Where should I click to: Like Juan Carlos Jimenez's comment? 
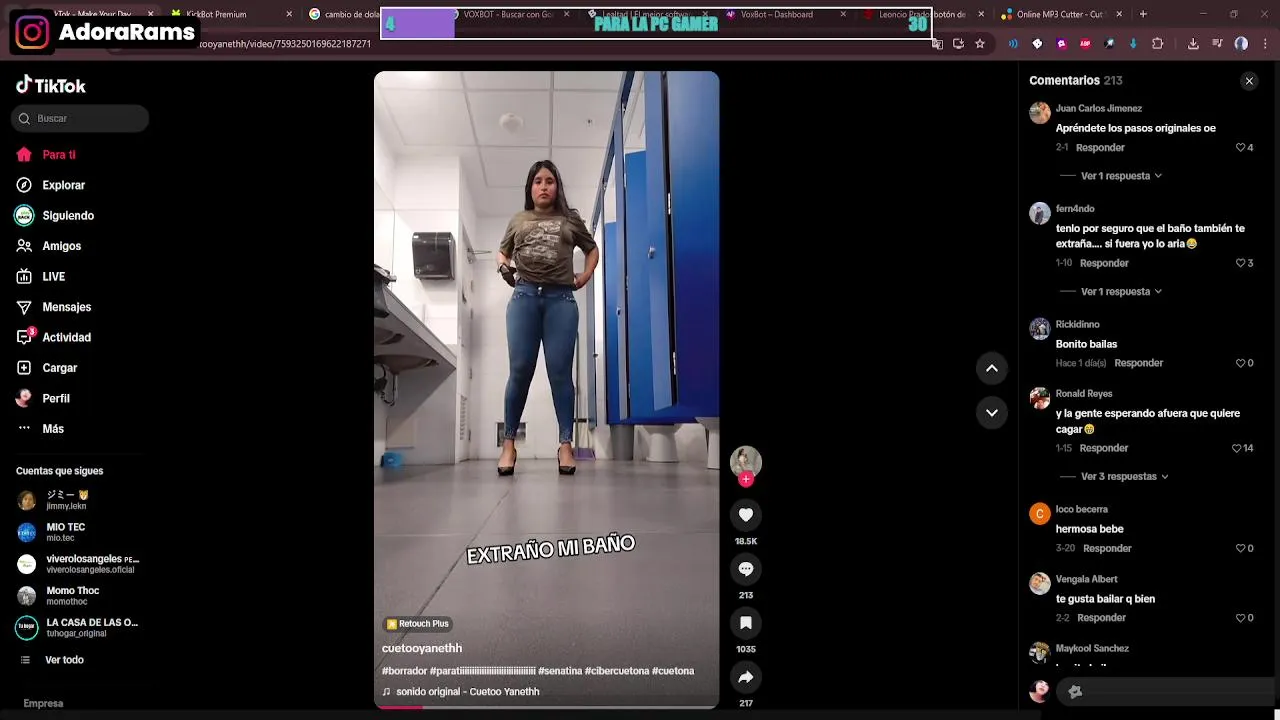[x=1241, y=148]
